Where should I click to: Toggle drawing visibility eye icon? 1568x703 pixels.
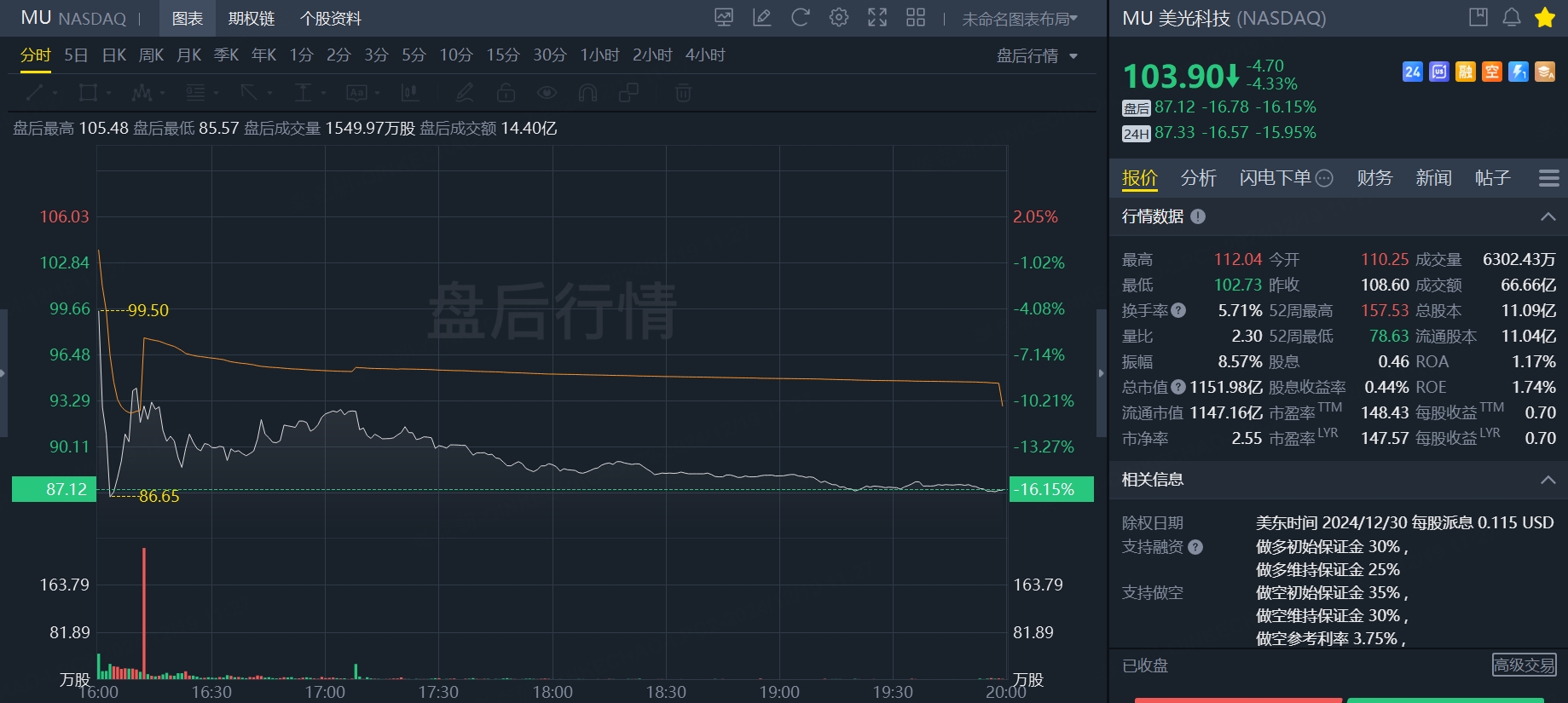(x=547, y=93)
